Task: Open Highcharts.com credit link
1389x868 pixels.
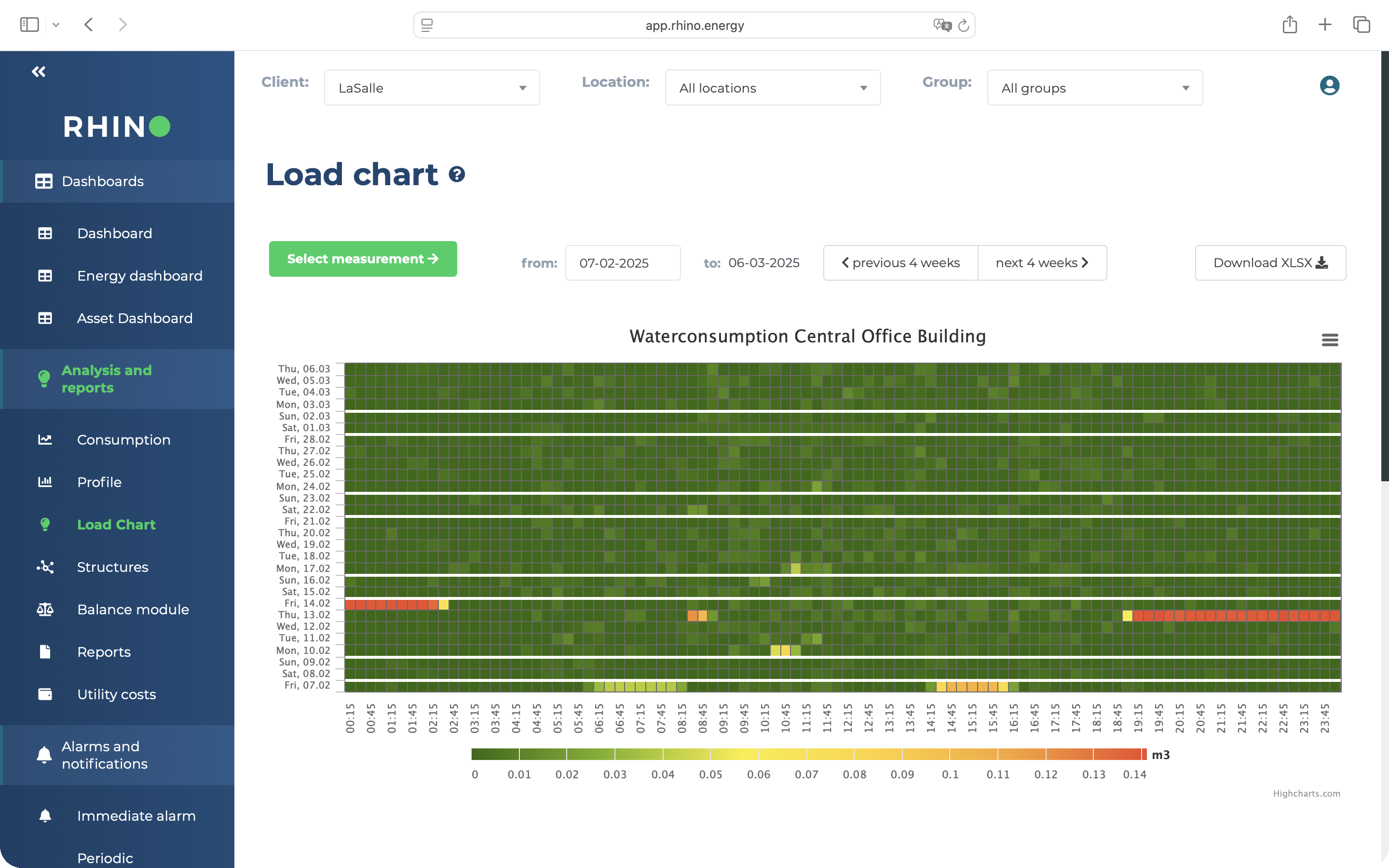Action: point(1307,793)
